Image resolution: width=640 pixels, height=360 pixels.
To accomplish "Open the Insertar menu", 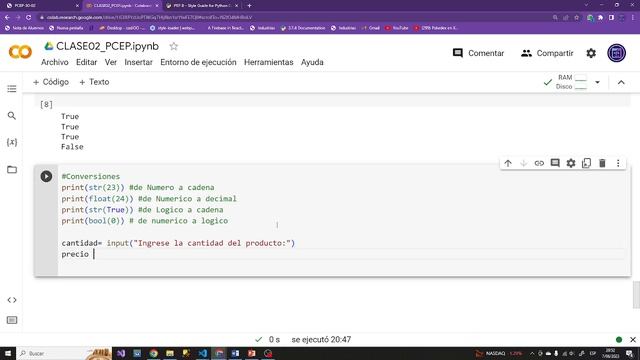I will (138, 62).
